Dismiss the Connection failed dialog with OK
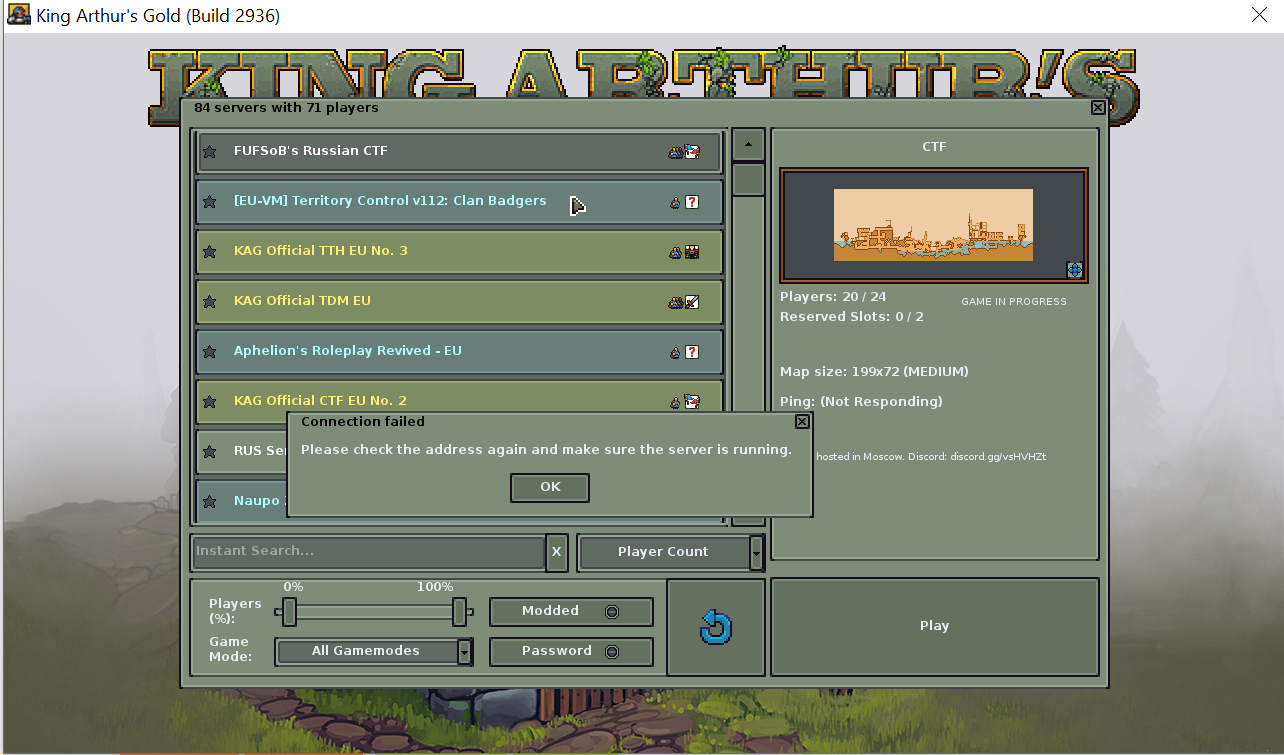Viewport: 1284px width, 755px height. (x=550, y=487)
